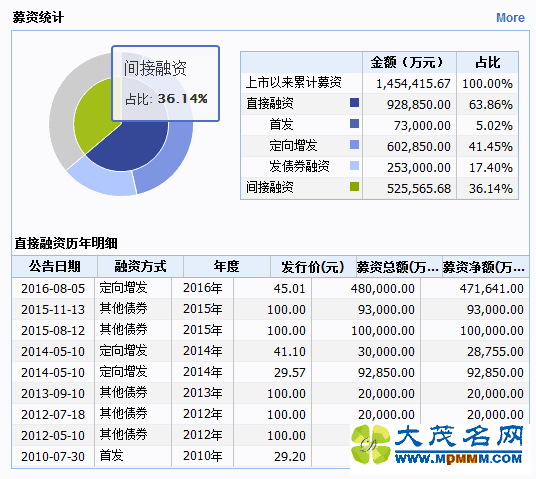Click the 定向增发 legend color swatch
Viewport: 536px width, 479px height.
coord(354,145)
